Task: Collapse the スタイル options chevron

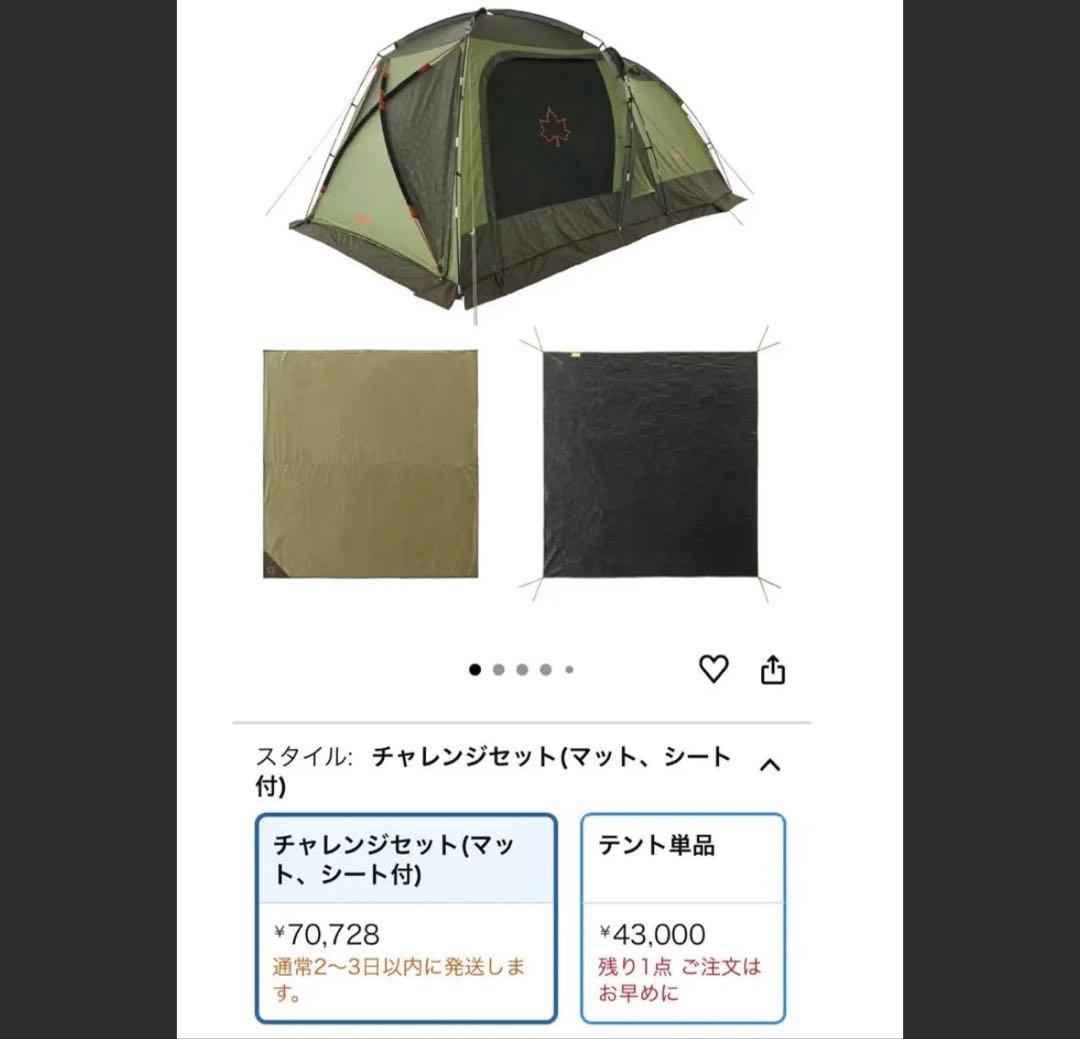Action: 770,765
